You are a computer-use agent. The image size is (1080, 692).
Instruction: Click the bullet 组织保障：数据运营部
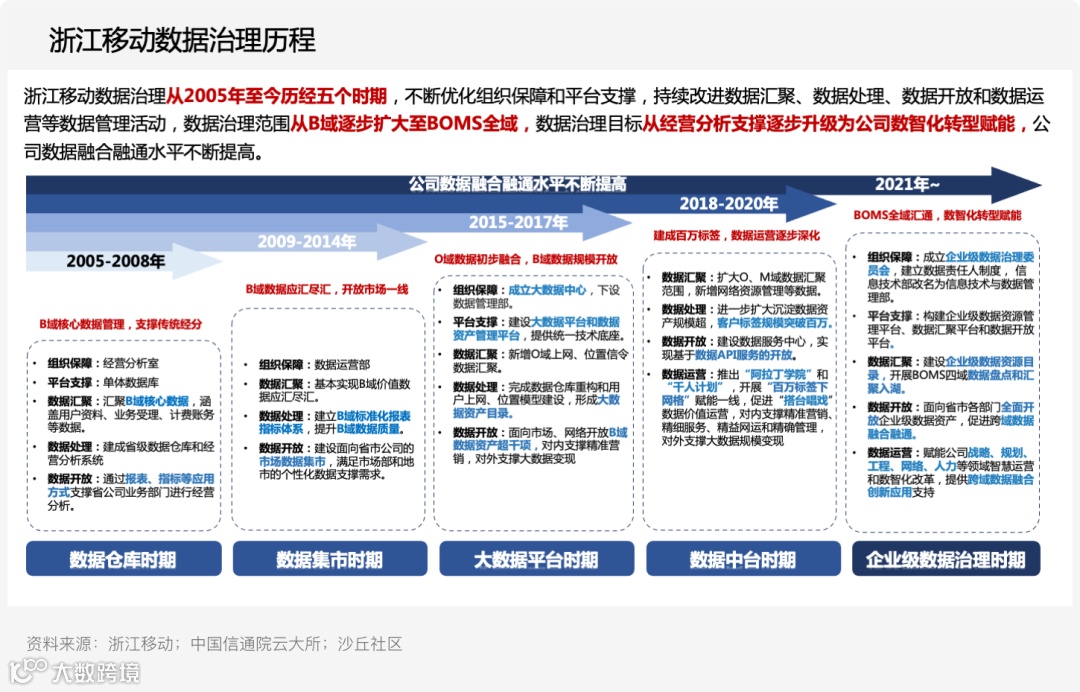[x=314, y=364]
